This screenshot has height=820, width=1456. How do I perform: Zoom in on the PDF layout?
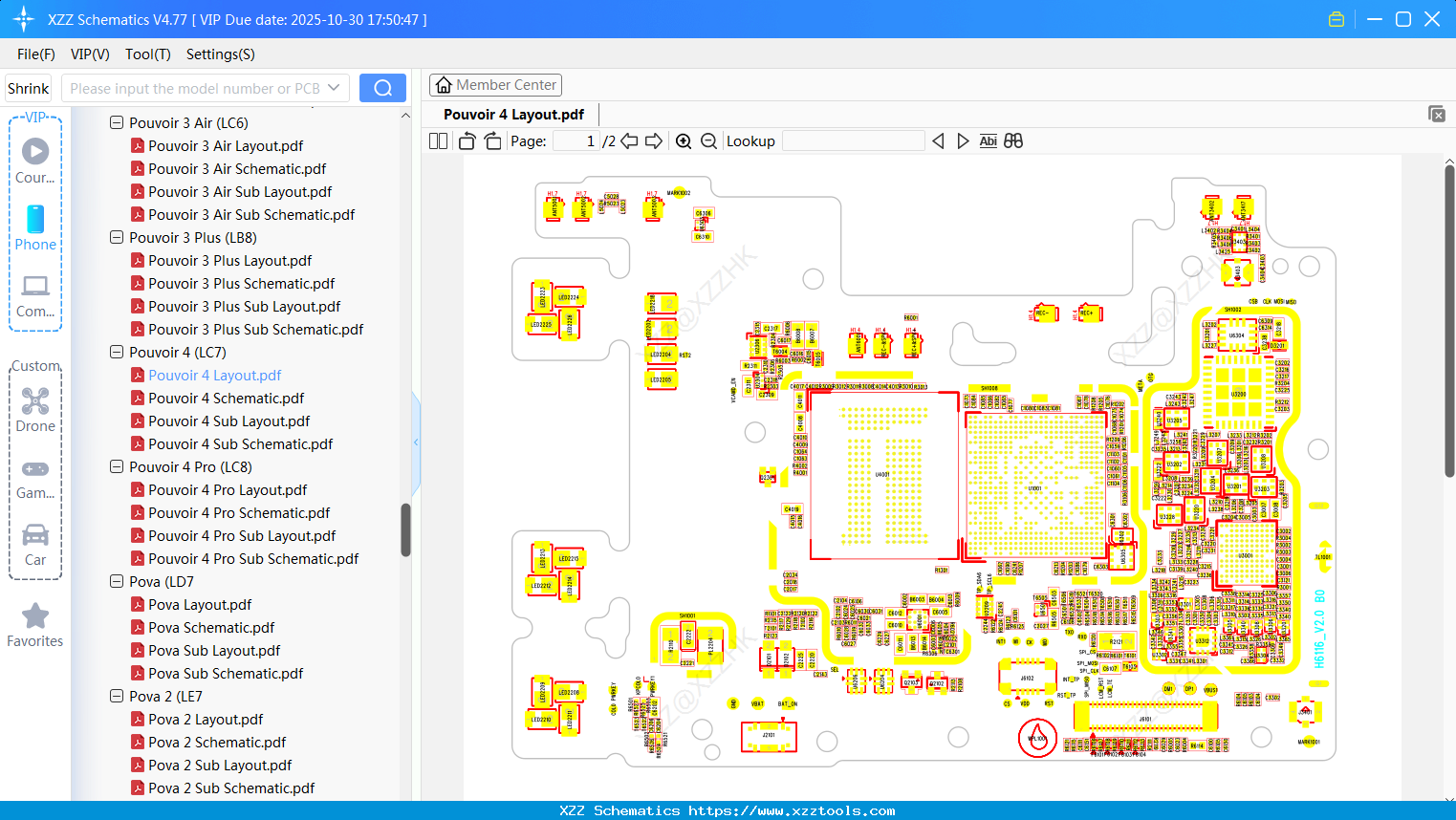click(684, 140)
